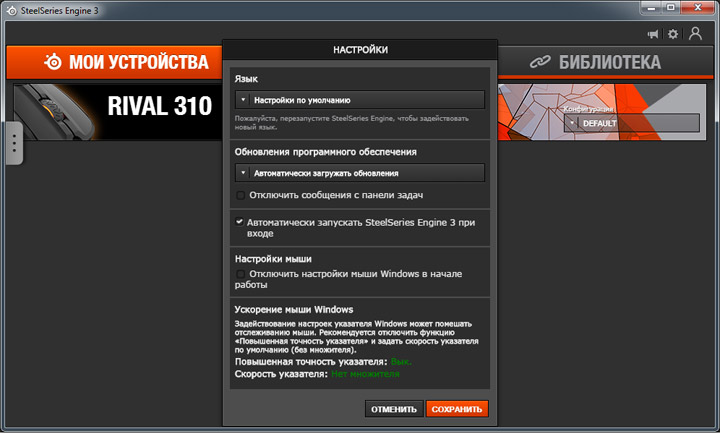Screen dimensions: 720x434
Task: Click the СОХРАНИТЬ button
Action: [x=457, y=409]
